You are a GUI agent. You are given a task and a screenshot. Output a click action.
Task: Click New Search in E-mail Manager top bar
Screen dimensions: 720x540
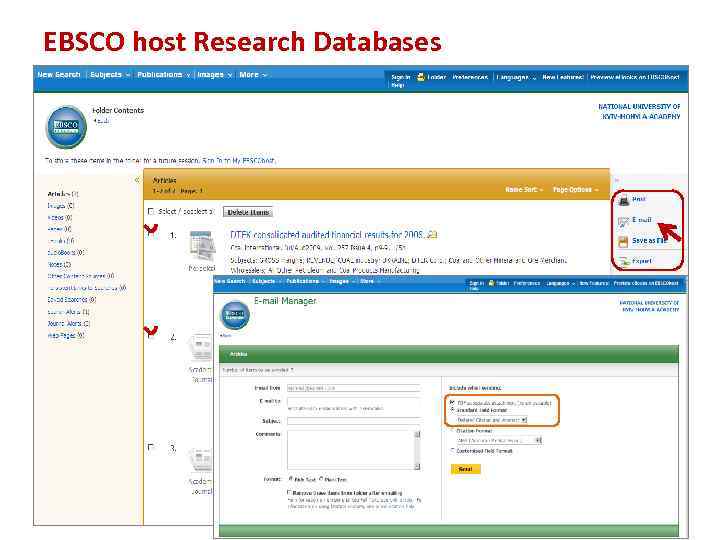(230, 281)
